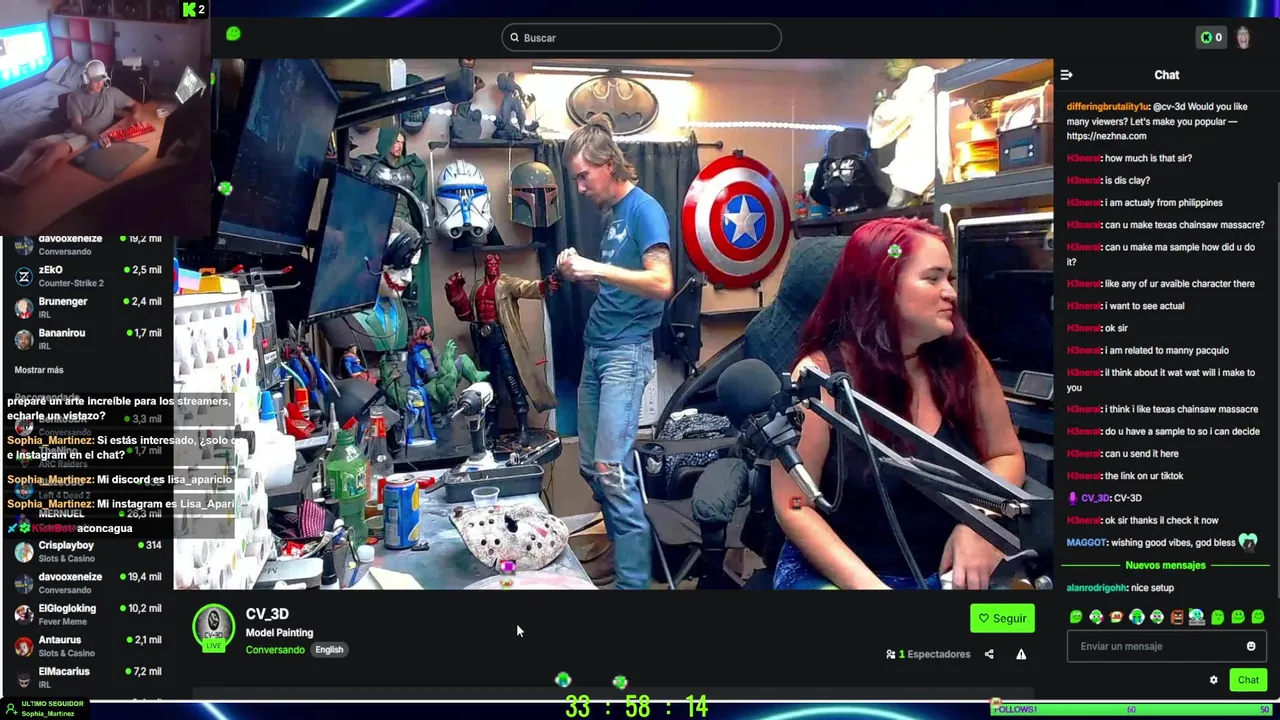Click the zEkO avatar icon
Screen dimensions: 1280x720
point(24,276)
